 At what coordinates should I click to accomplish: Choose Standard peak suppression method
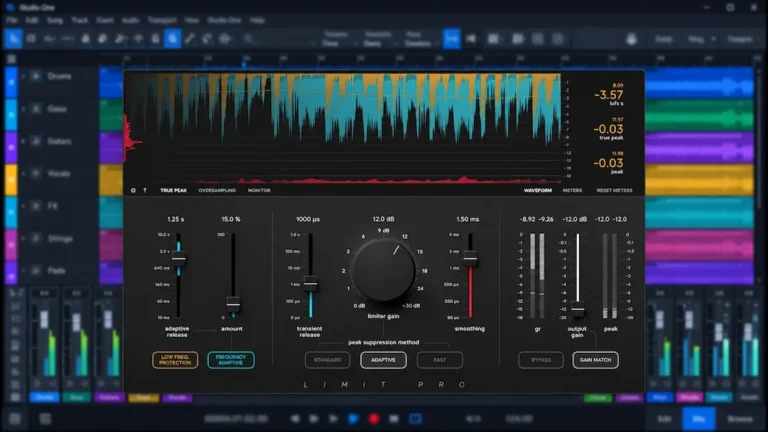(327, 360)
